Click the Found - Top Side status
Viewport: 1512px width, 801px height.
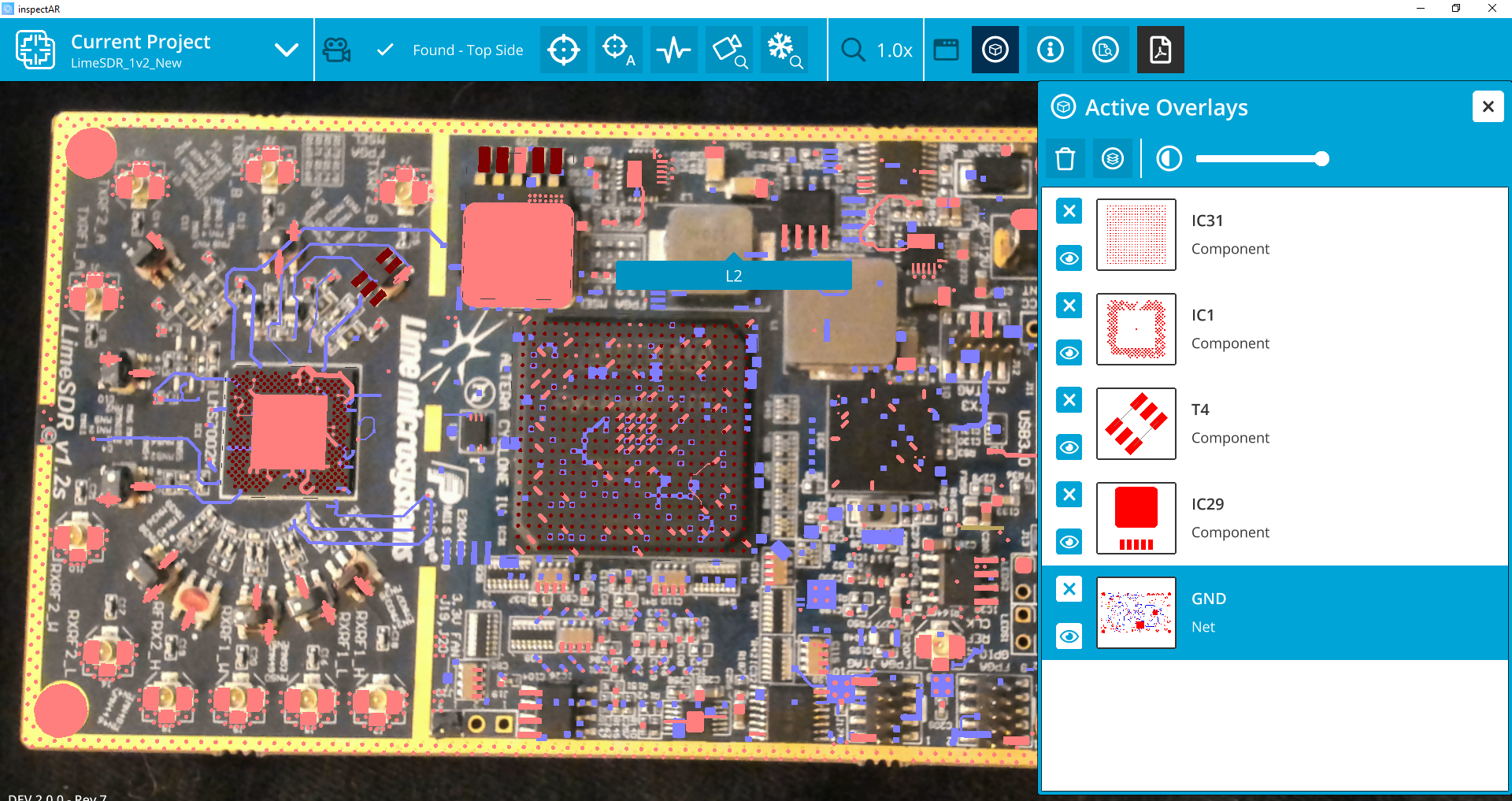pyautogui.click(x=468, y=50)
